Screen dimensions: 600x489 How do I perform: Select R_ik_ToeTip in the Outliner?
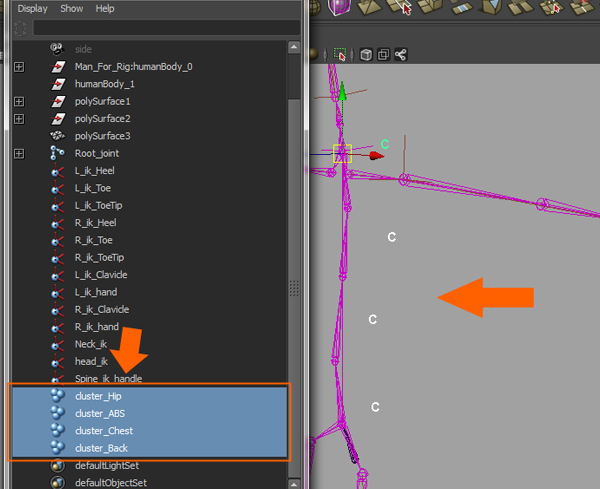pos(99,258)
